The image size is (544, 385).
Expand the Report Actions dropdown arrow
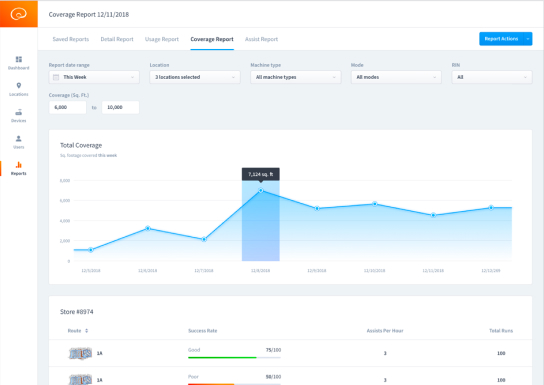[x=528, y=39]
